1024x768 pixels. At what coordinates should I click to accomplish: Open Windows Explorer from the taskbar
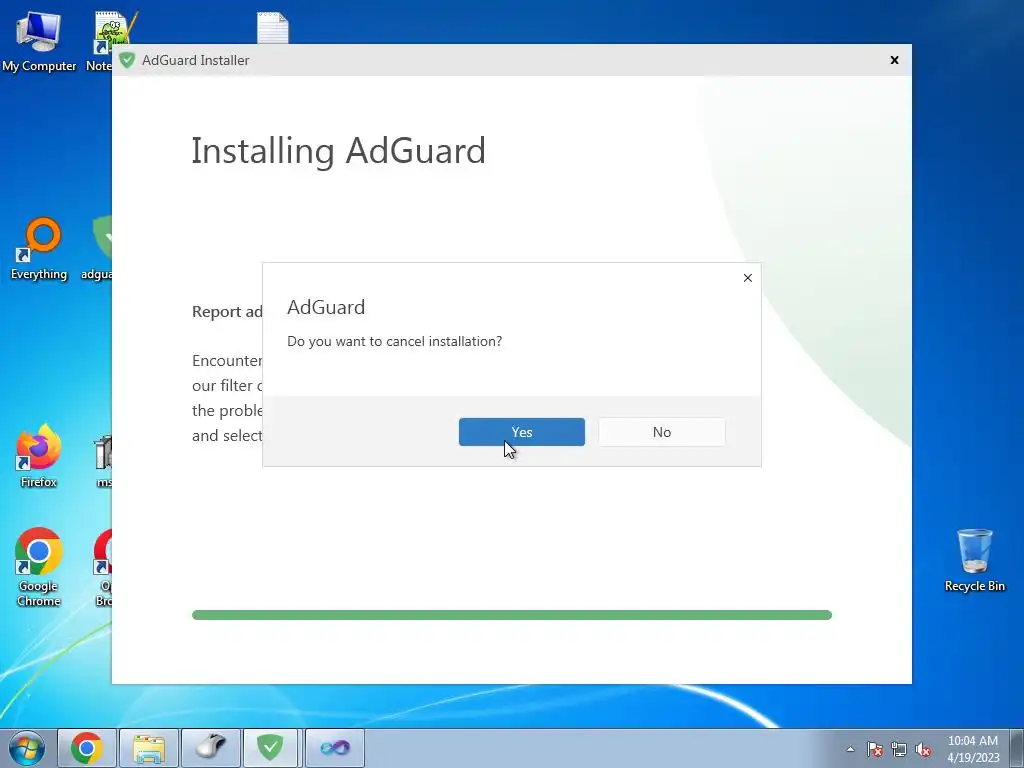pyautogui.click(x=149, y=748)
